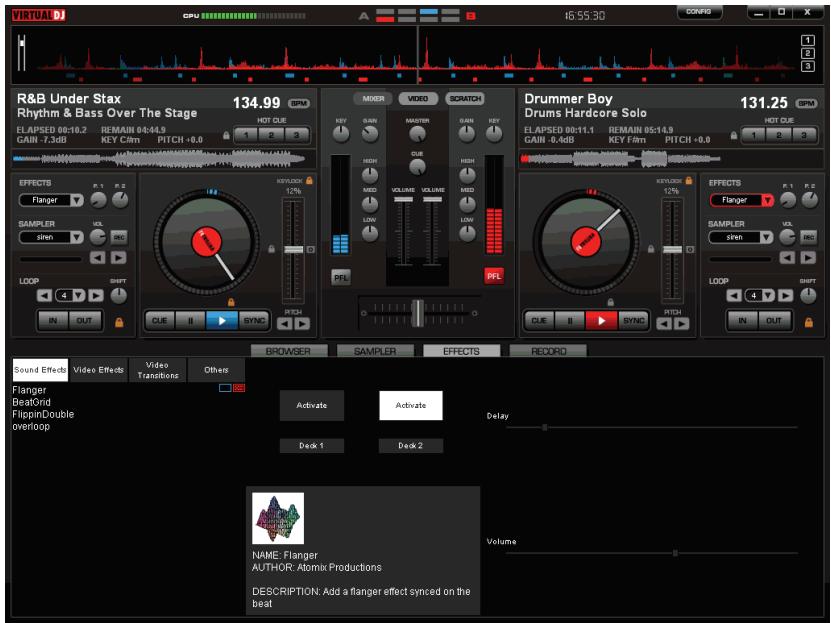Toggle PFL headphone cue for left deck

point(341,277)
